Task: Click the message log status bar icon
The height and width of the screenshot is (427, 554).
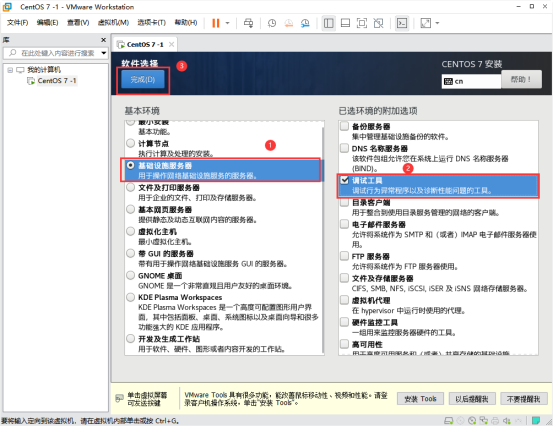Action: click(x=536, y=421)
